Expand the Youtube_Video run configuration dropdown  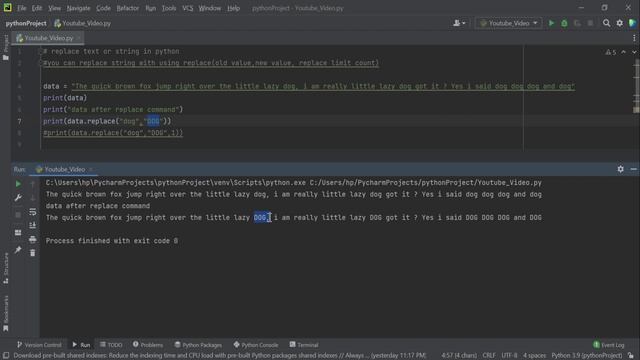coord(509,23)
